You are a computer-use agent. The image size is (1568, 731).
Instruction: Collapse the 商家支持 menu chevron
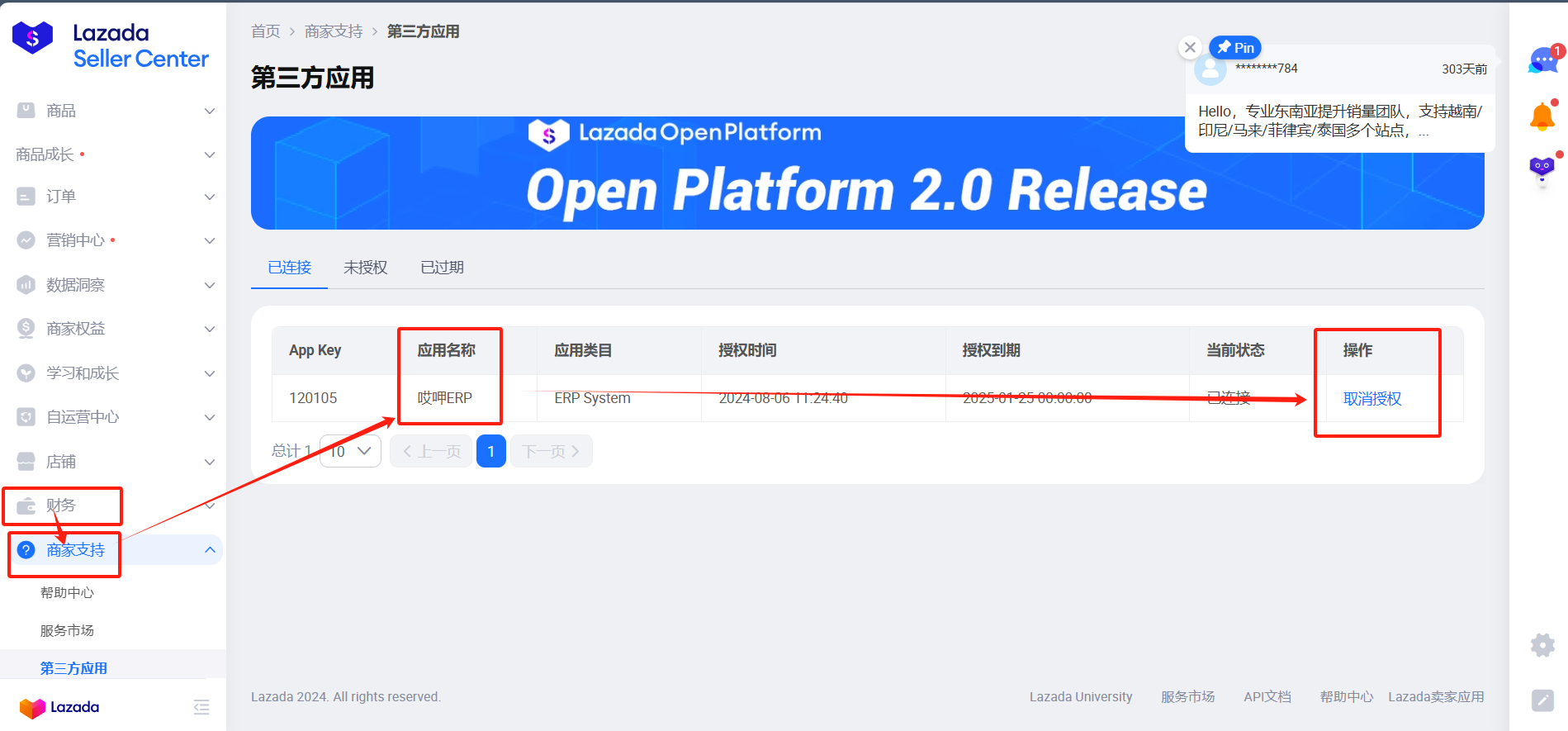coord(210,550)
